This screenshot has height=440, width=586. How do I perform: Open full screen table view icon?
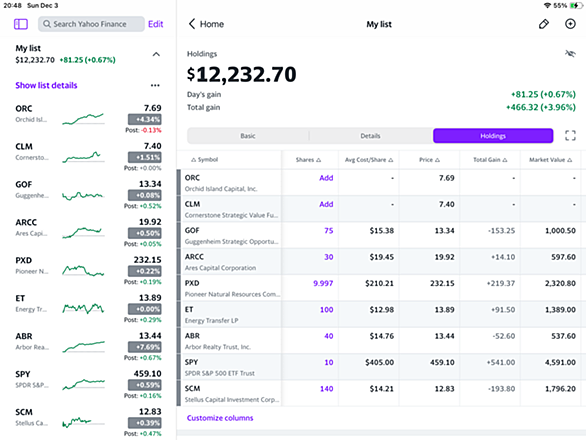point(570,135)
